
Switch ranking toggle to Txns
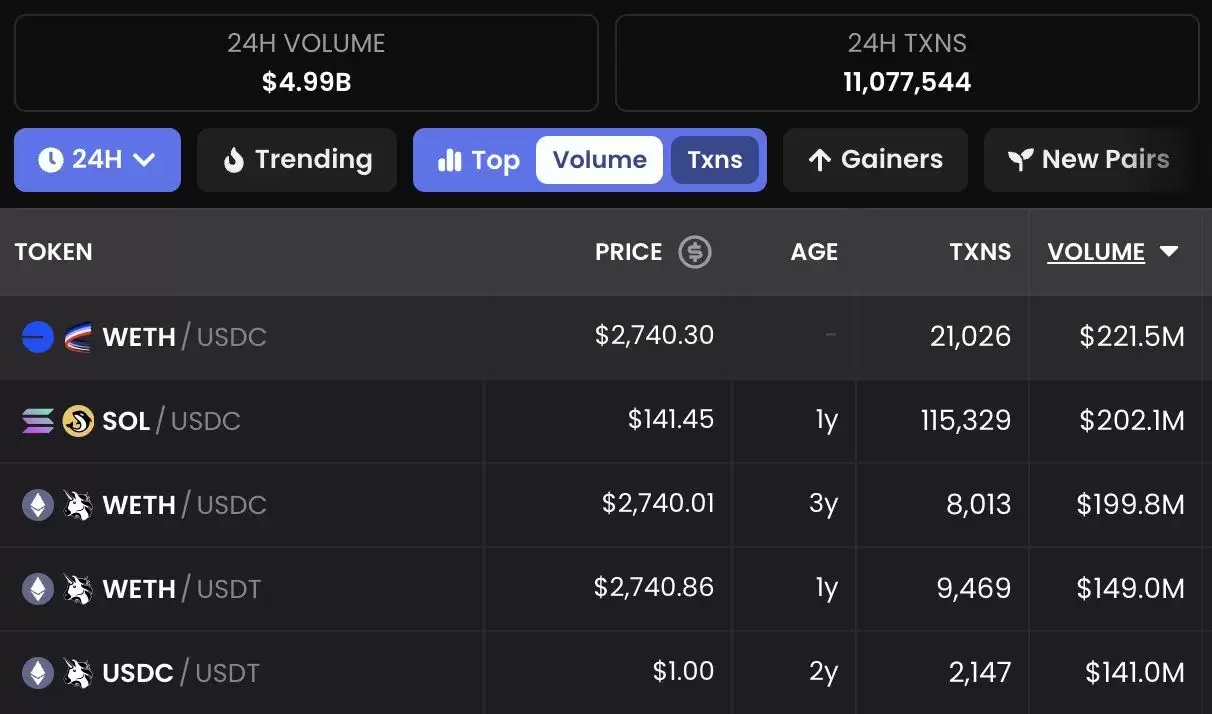(714, 160)
